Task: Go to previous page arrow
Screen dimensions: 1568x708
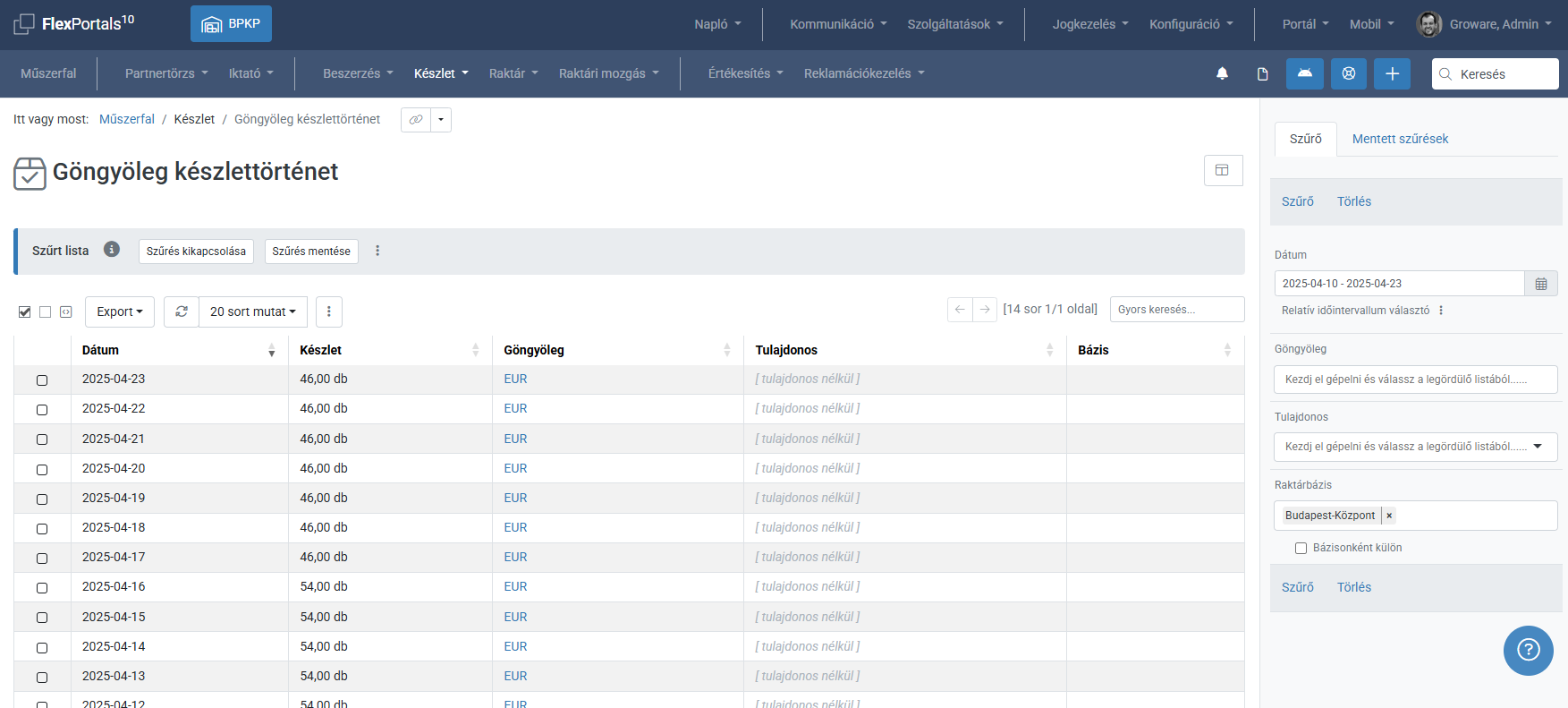Action: pos(960,309)
